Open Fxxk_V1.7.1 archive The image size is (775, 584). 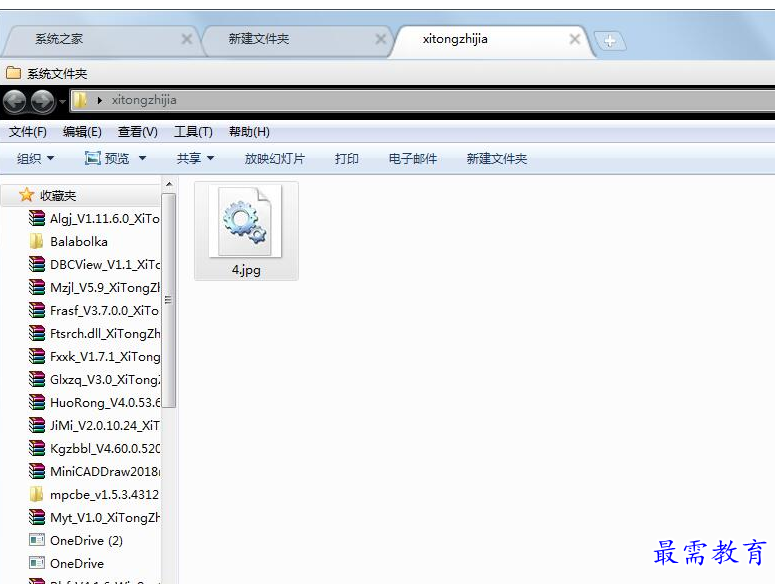(94, 357)
